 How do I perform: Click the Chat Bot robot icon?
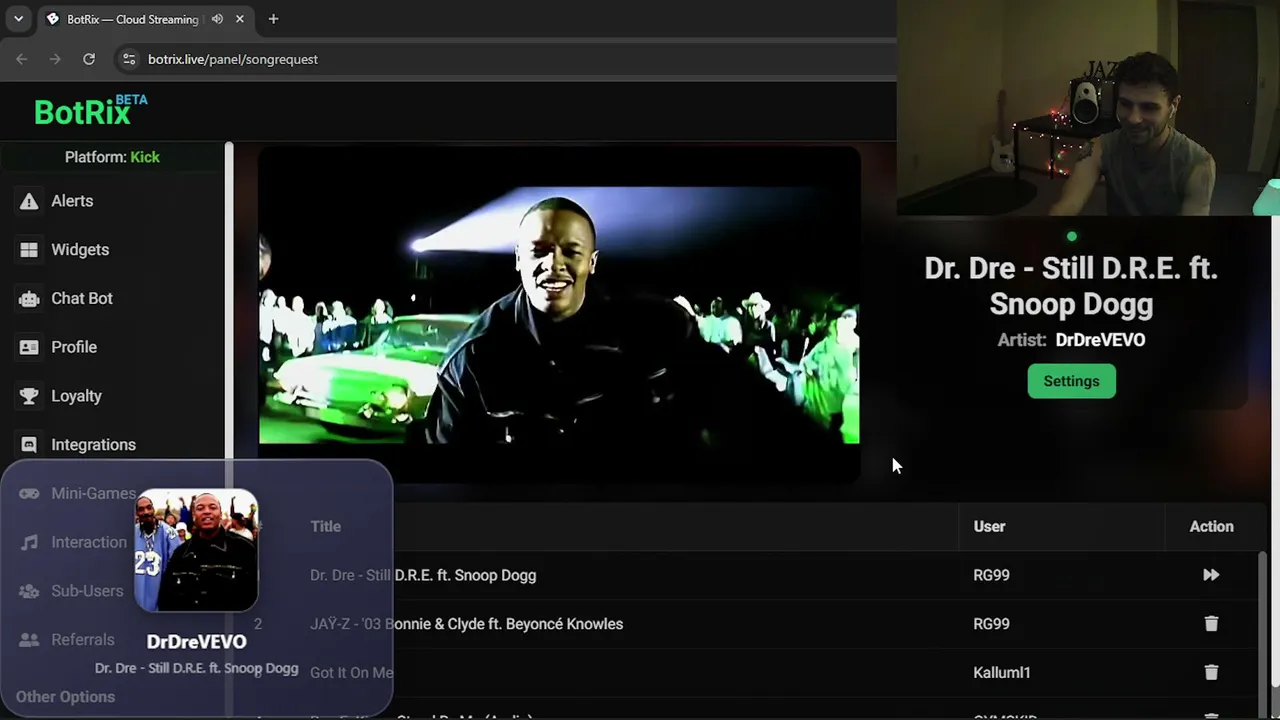pos(29,298)
